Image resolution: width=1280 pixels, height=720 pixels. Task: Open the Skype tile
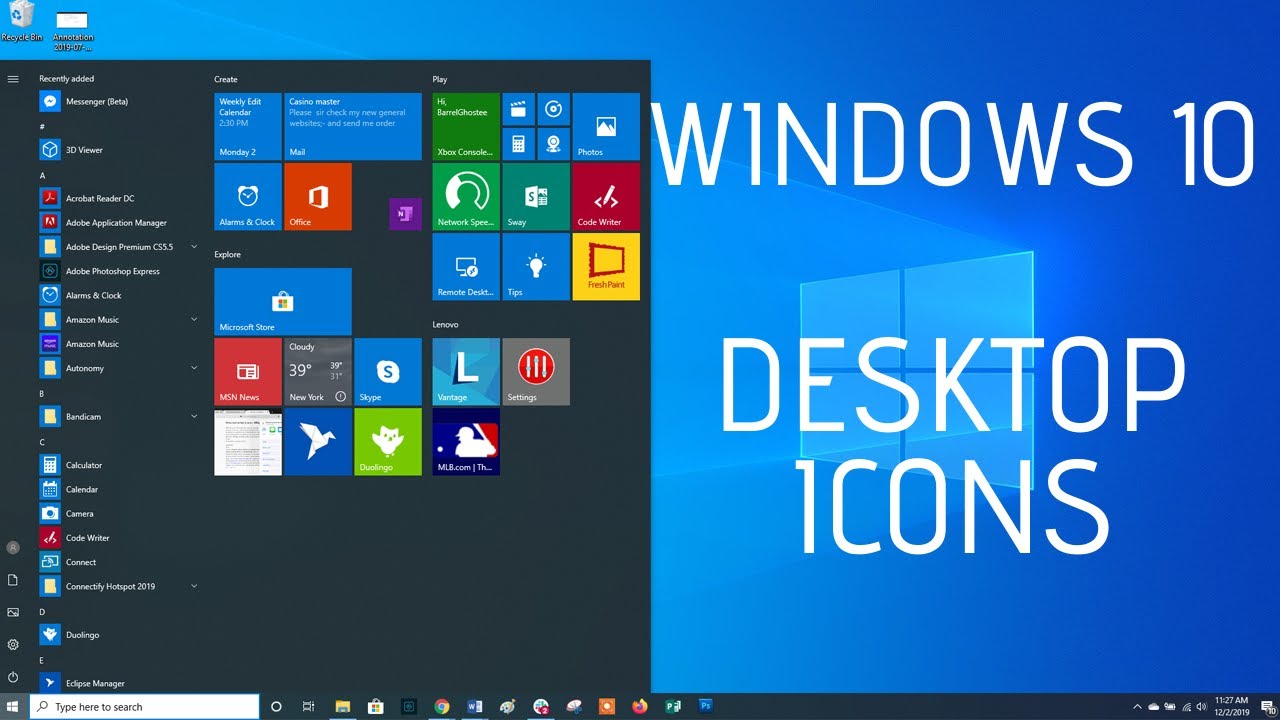[x=388, y=372]
